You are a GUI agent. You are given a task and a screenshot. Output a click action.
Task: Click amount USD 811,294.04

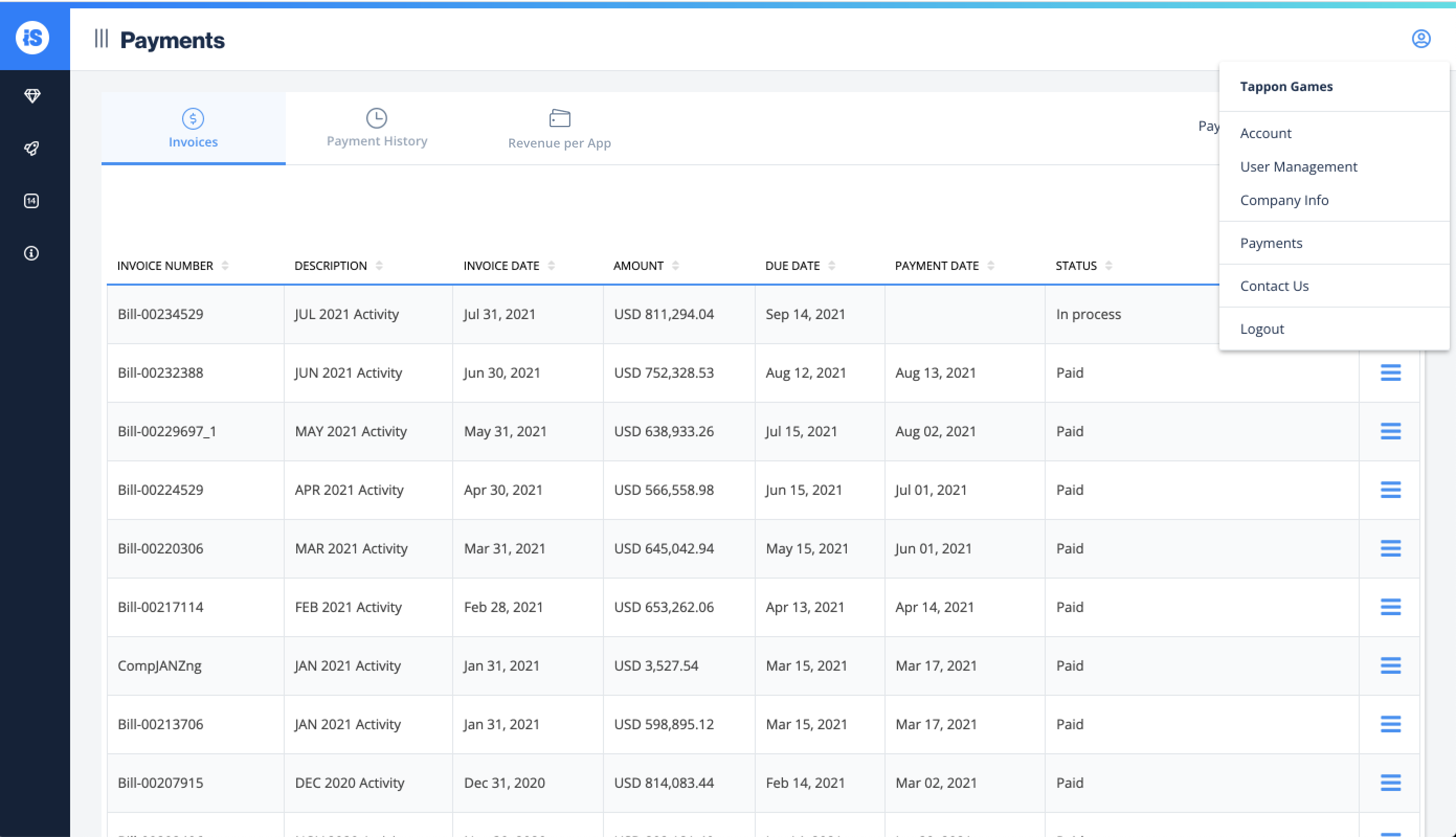point(664,314)
